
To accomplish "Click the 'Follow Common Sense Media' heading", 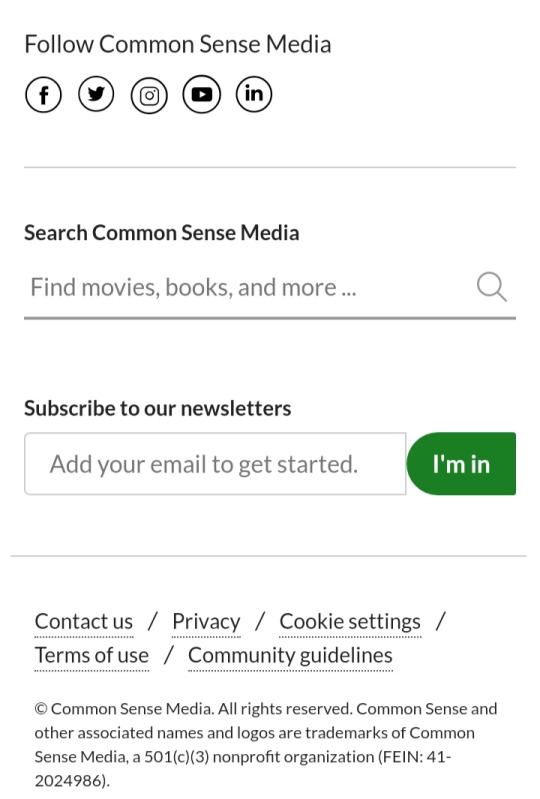I will coord(178,44).
